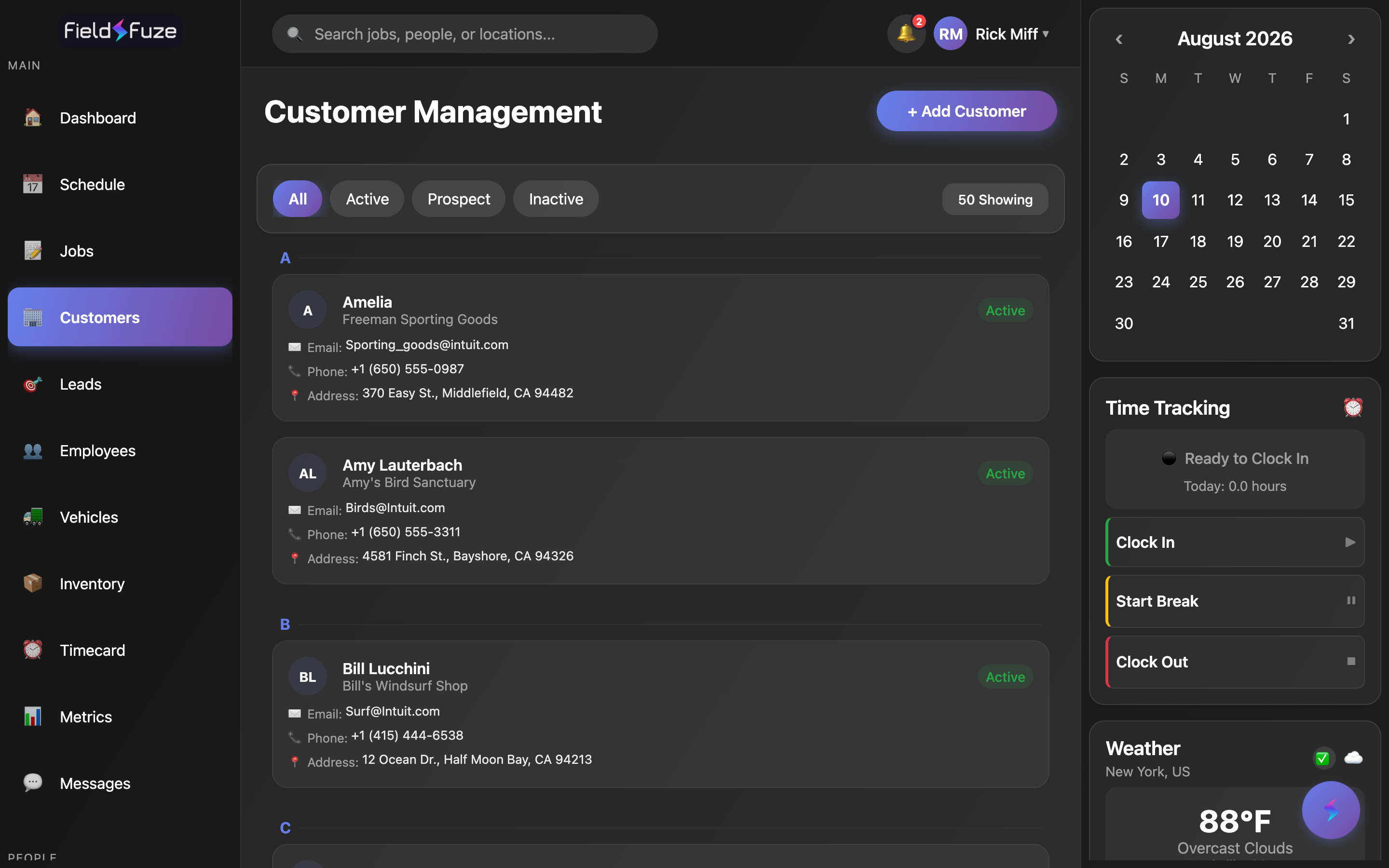
Task: Open the notifications bell
Action: (x=906, y=34)
